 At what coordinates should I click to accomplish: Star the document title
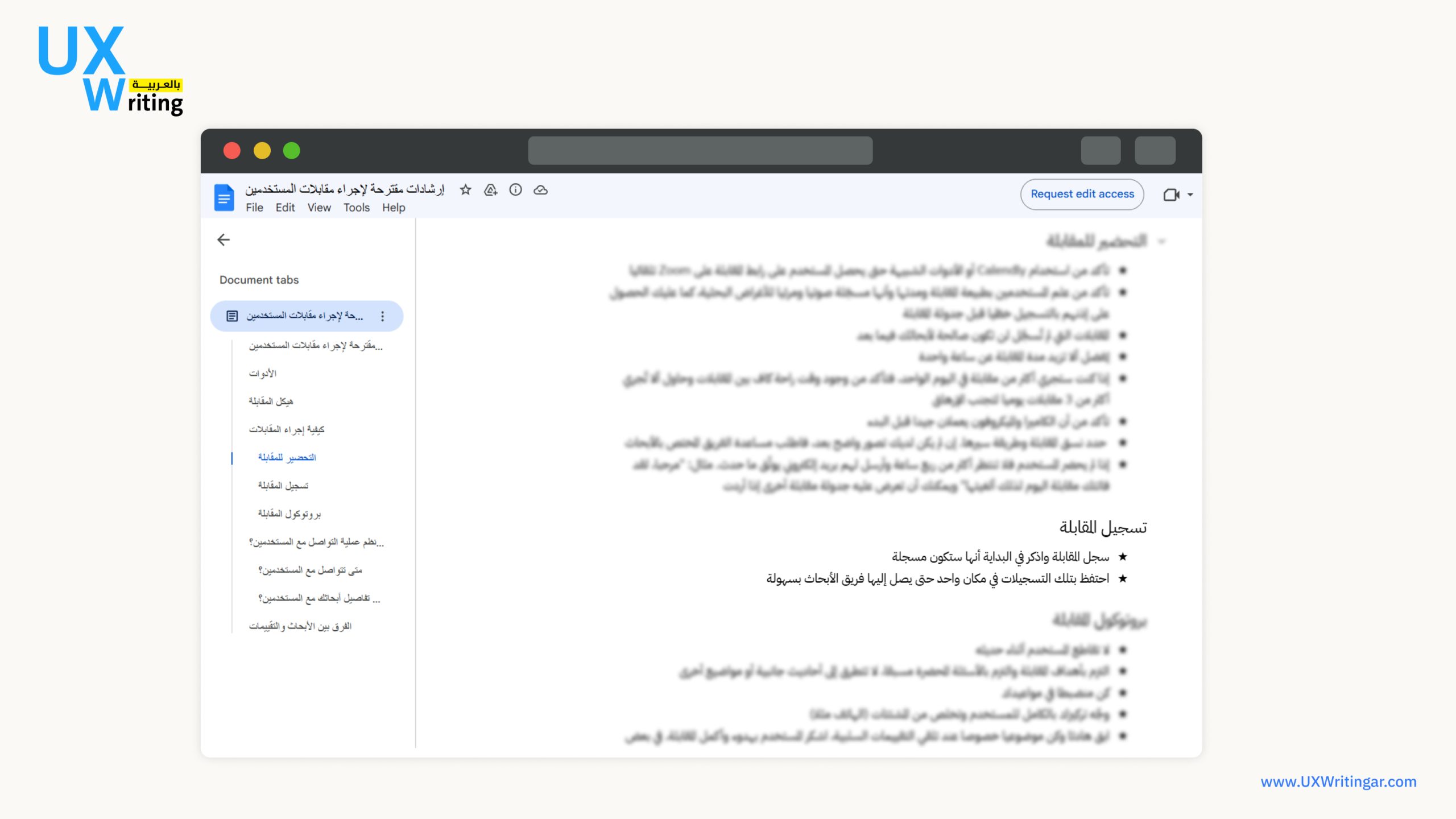point(465,190)
